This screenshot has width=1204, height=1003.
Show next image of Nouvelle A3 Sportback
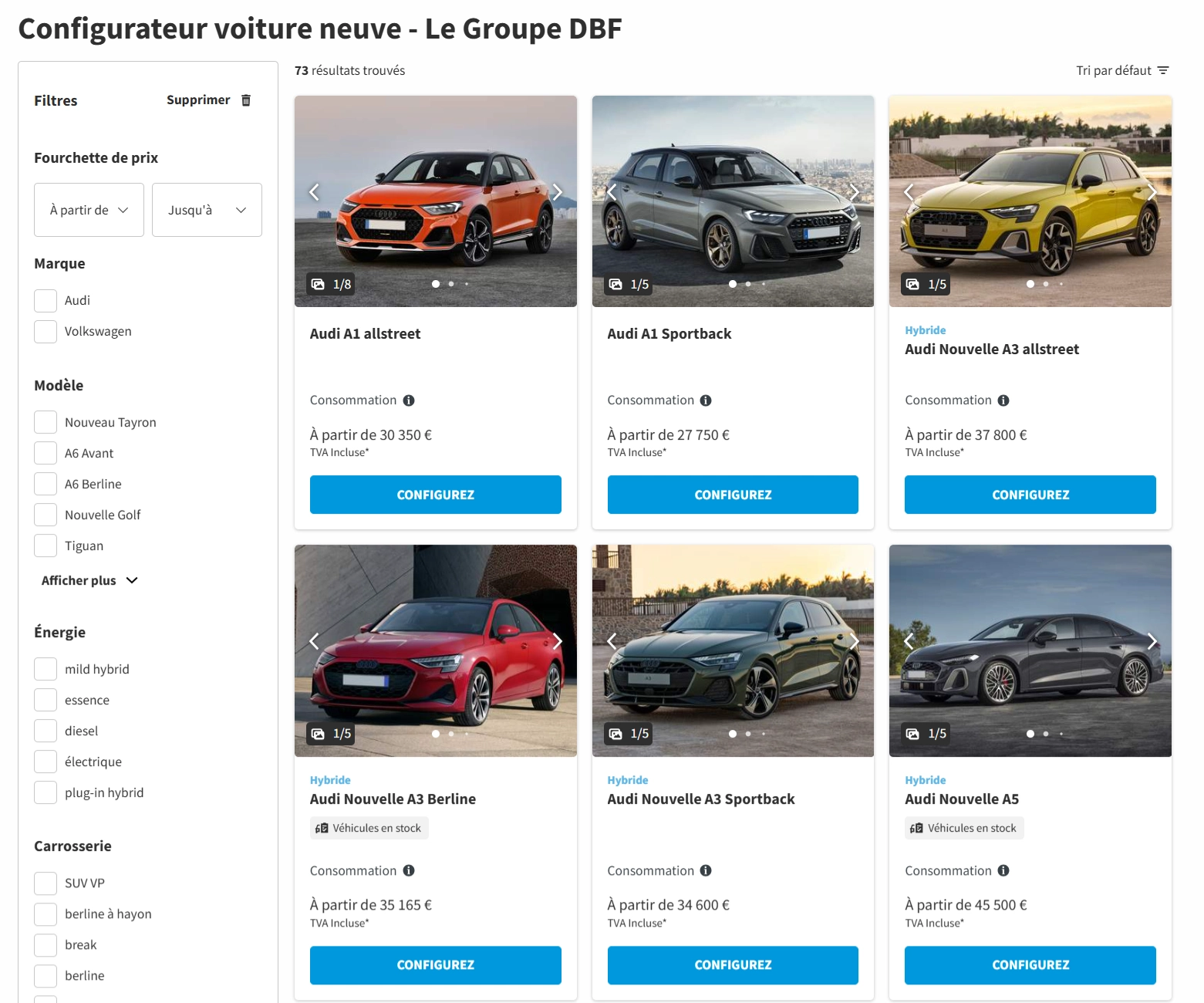(x=855, y=641)
